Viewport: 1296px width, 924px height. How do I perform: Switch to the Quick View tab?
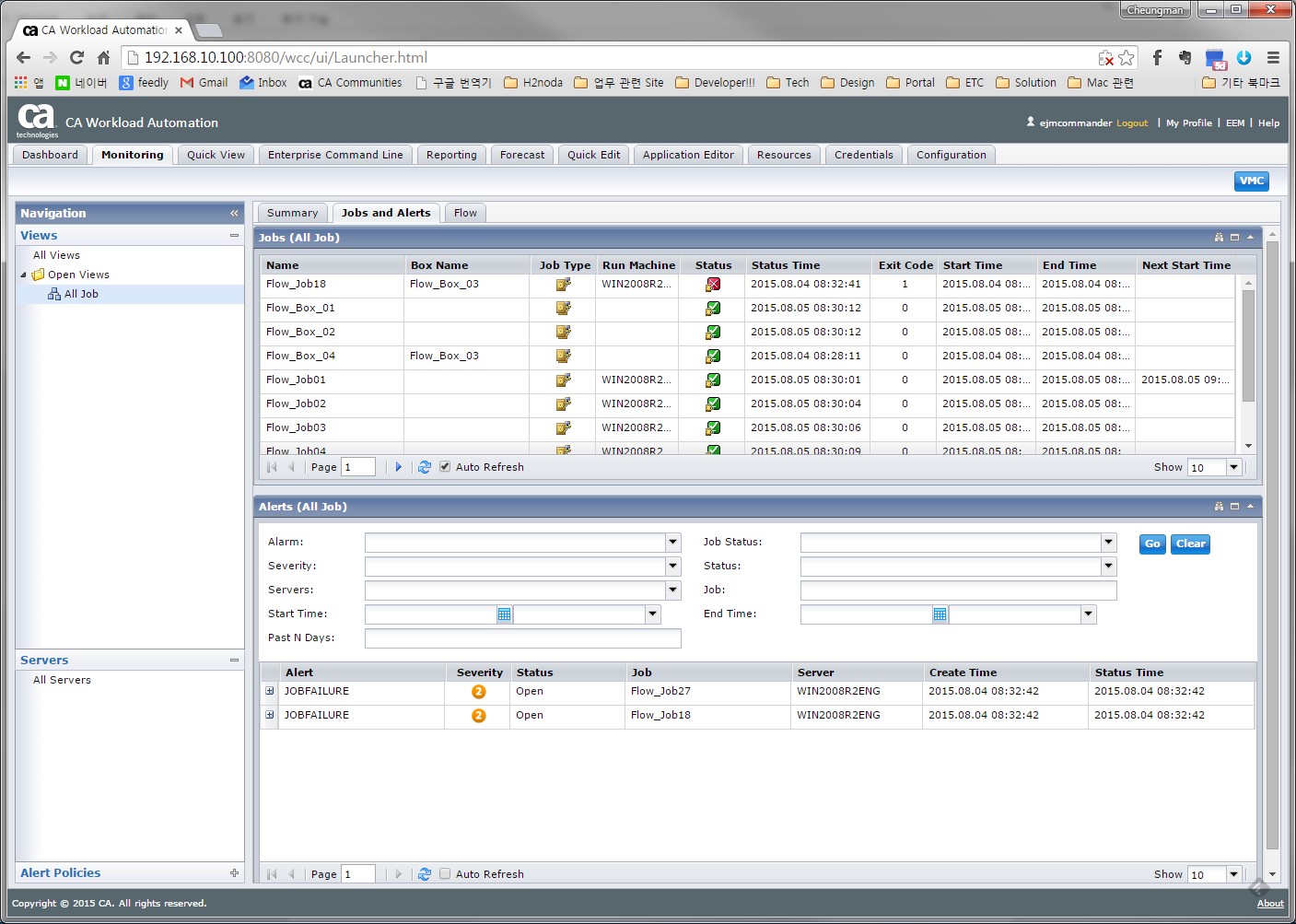[x=216, y=155]
